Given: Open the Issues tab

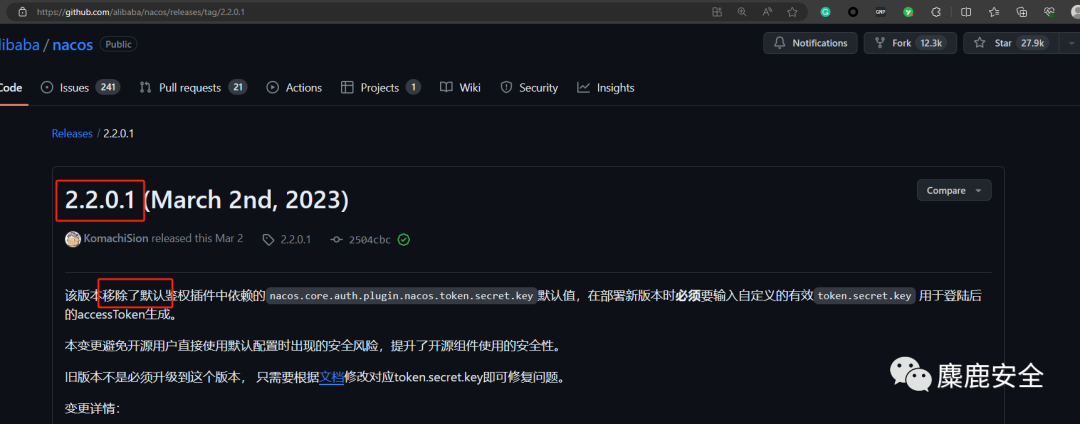Looking at the screenshot, I should [x=81, y=88].
